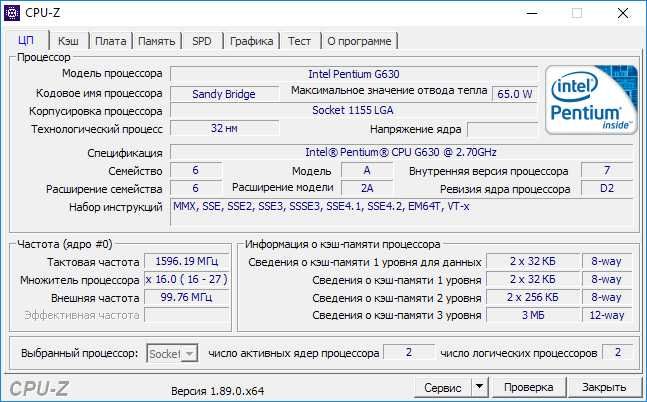The image size is (647, 402).
Task: Click the Intel Pentium G630 model field
Action: (354, 74)
